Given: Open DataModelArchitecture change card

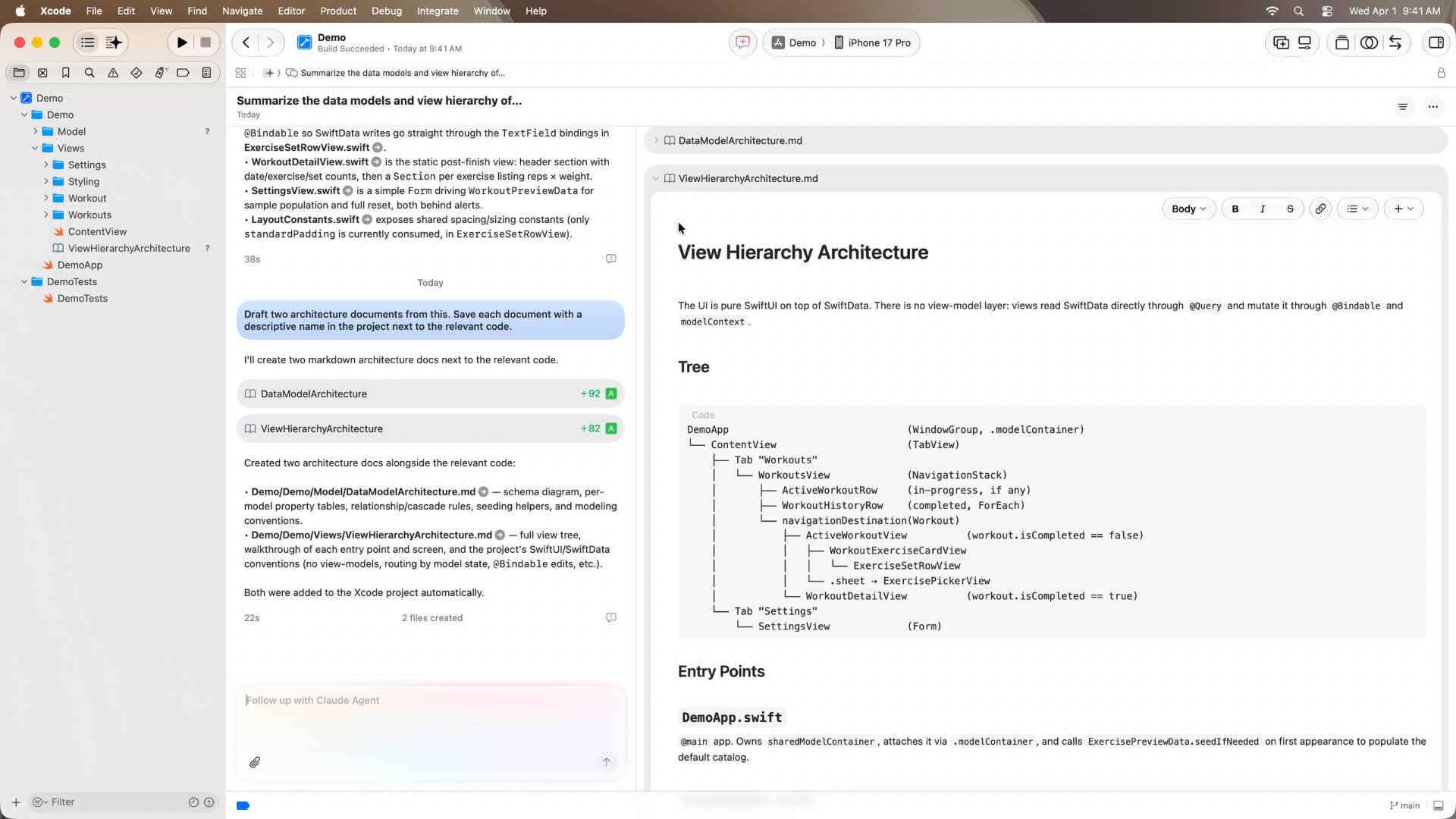Looking at the screenshot, I should 430,394.
